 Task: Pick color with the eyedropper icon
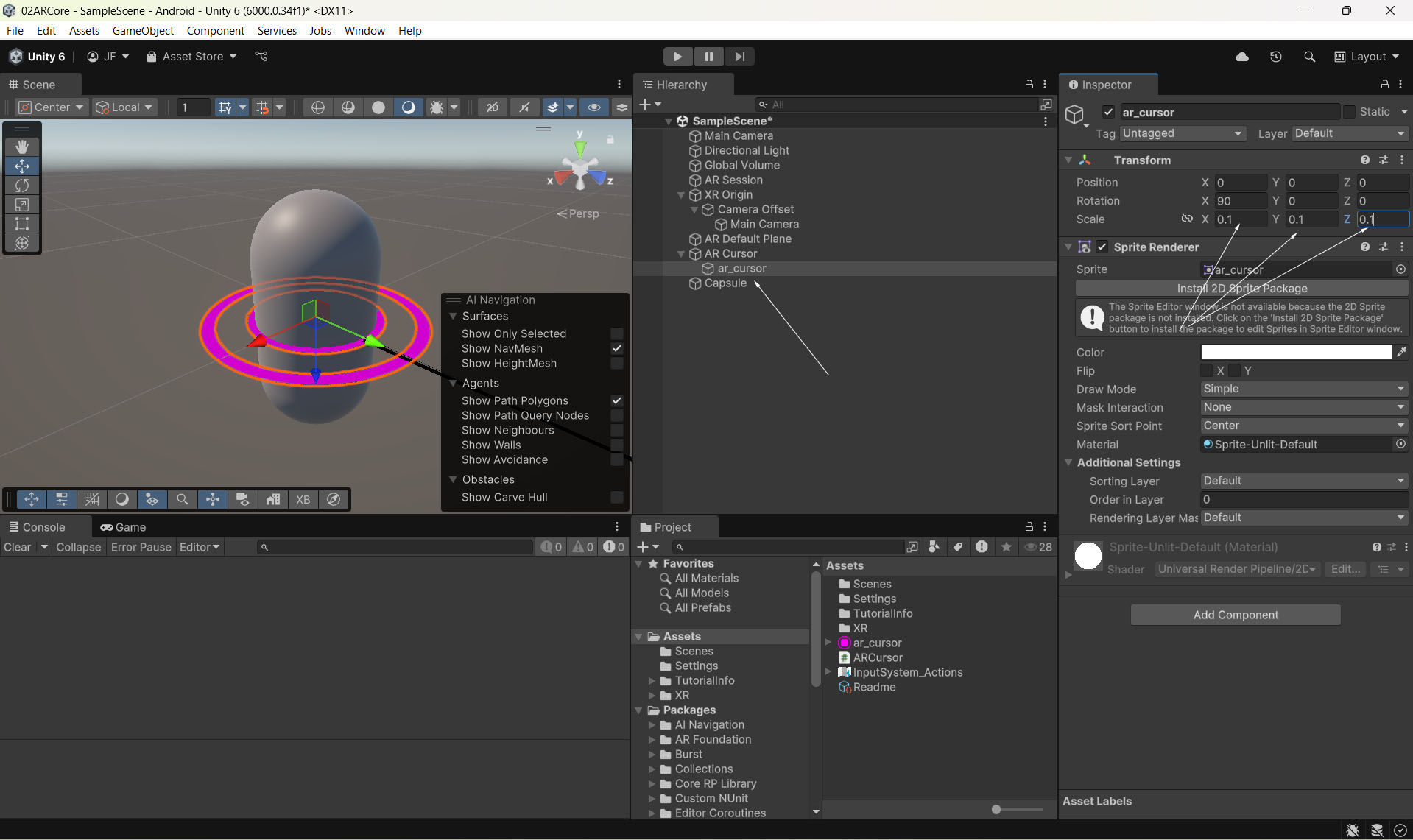coord(1401,353)
